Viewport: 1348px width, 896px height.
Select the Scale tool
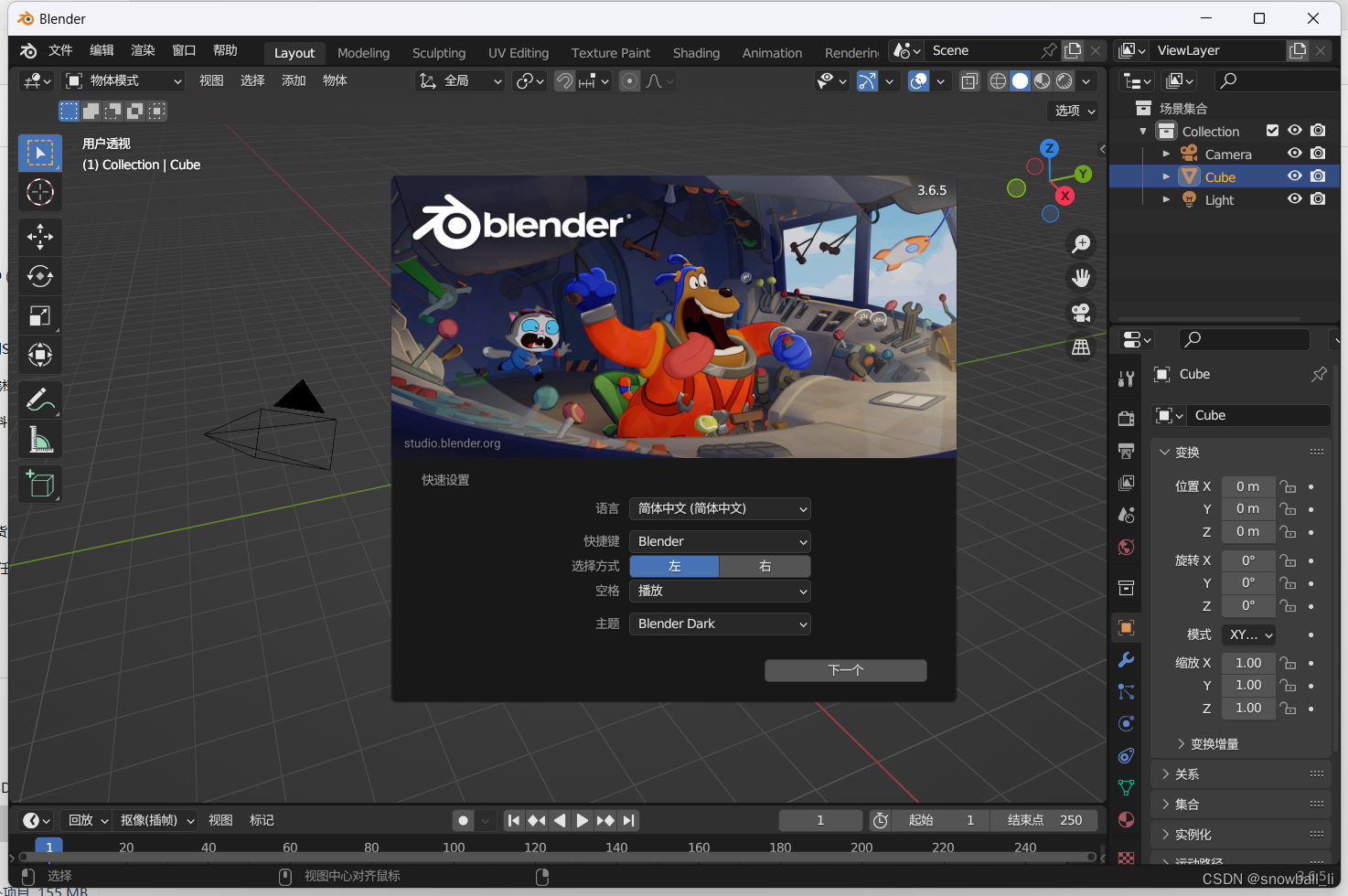[40, 315]
